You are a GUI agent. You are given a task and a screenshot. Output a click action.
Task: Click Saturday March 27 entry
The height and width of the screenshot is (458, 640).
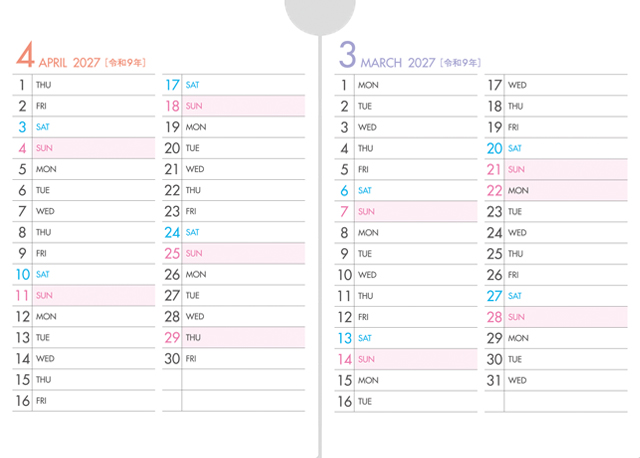click(555, 295)
